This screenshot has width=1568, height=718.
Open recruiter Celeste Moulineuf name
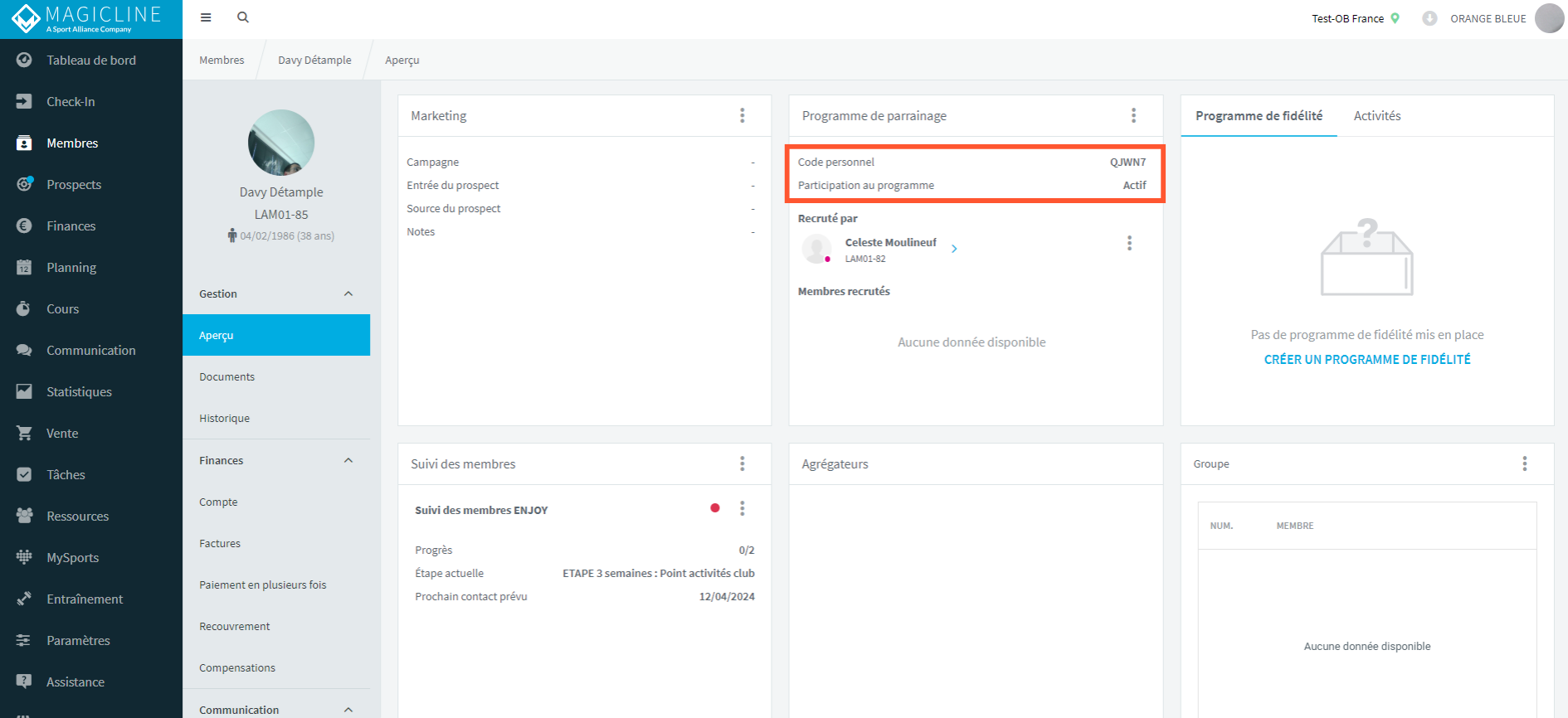click(890, 242)
